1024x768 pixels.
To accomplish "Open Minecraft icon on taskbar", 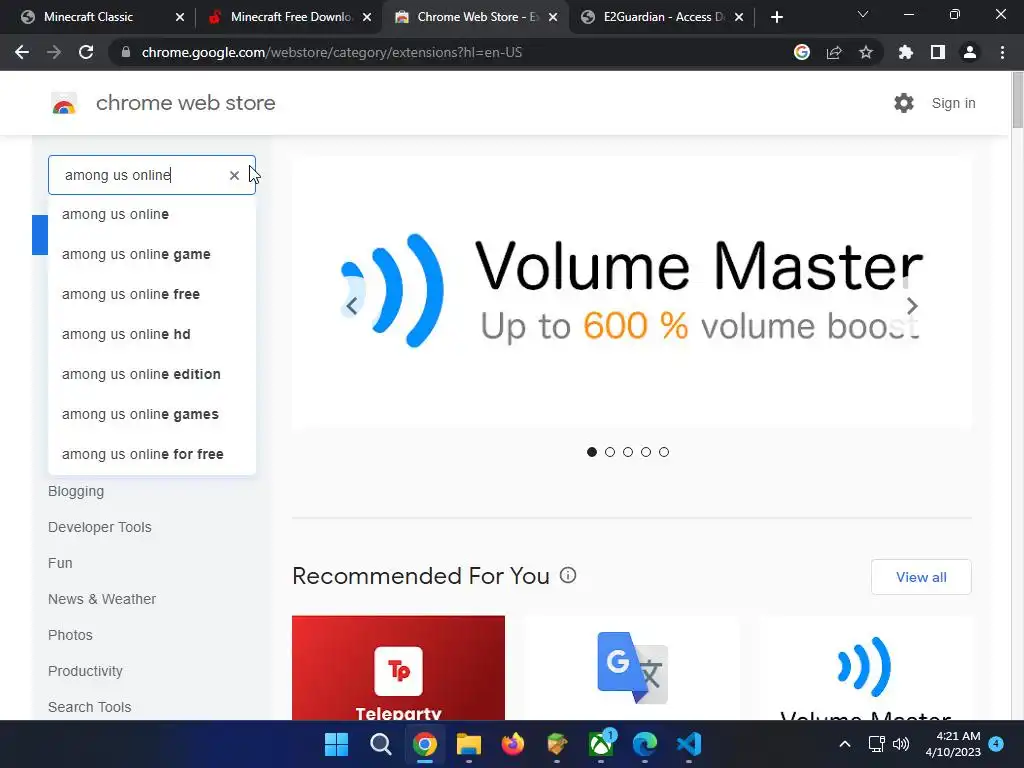I will (x=556, y=744).
